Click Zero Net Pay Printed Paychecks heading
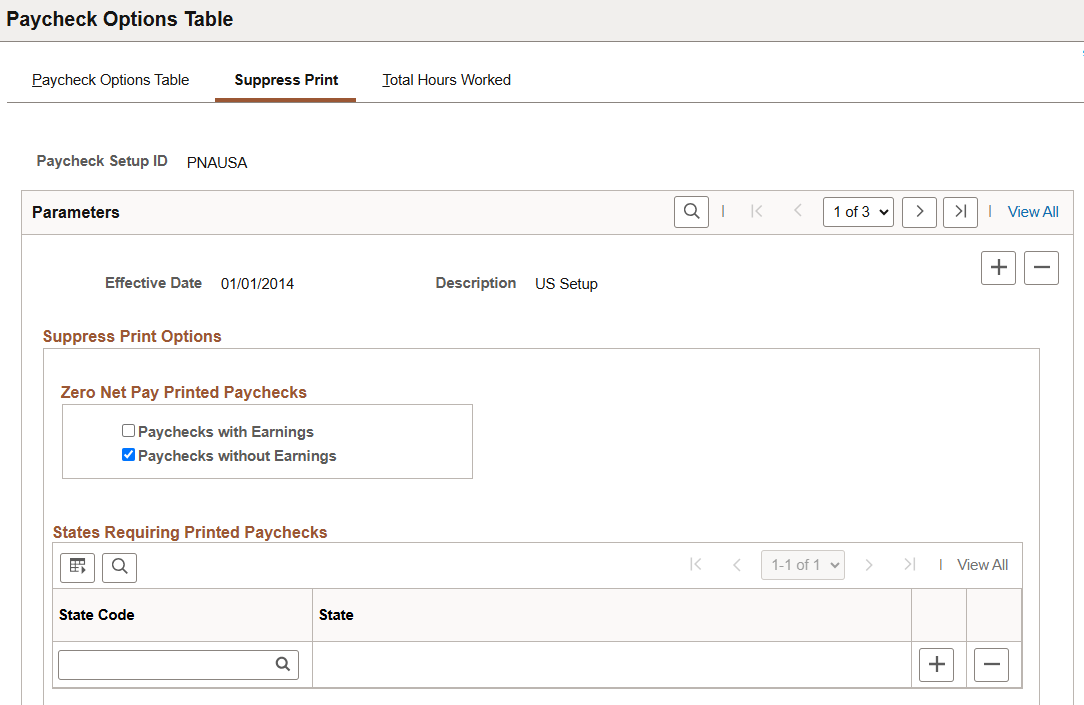The height and width of the screenshot is (705, 1084). (183, 392)
